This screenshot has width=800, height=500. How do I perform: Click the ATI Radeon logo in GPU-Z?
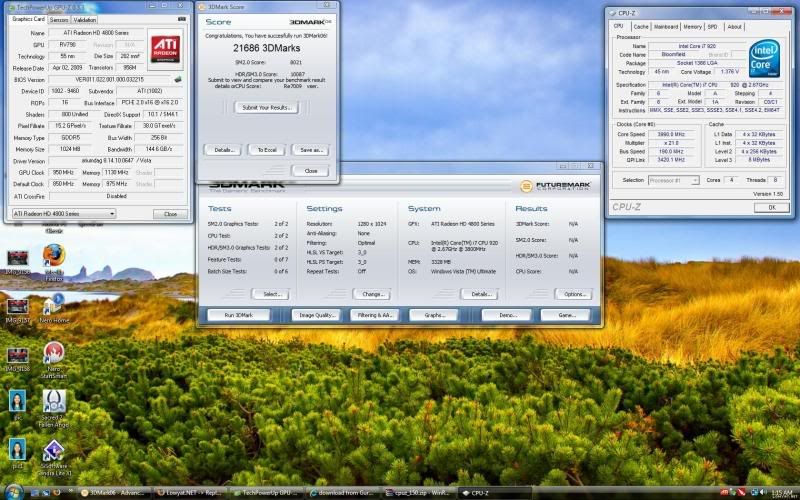click(x=165, y=49)
